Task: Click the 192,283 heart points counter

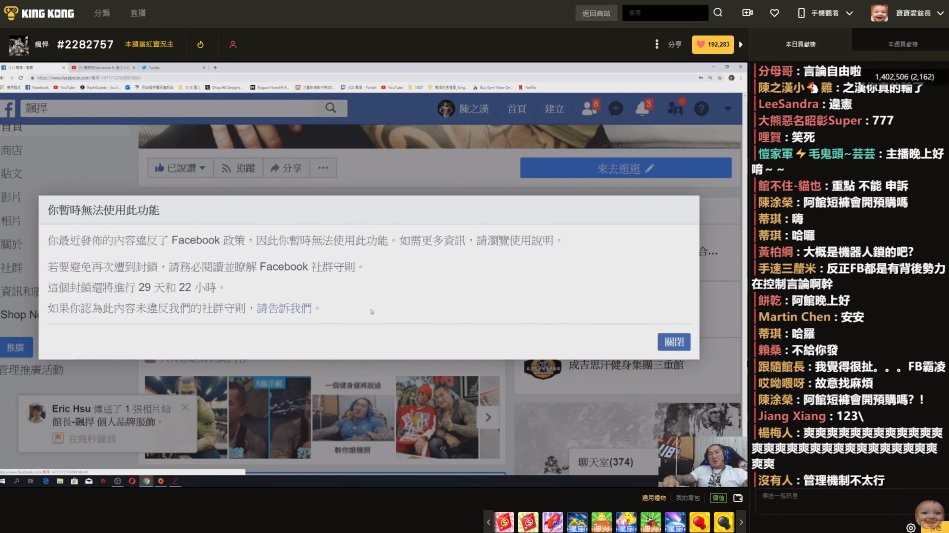Action: point(713,45)
